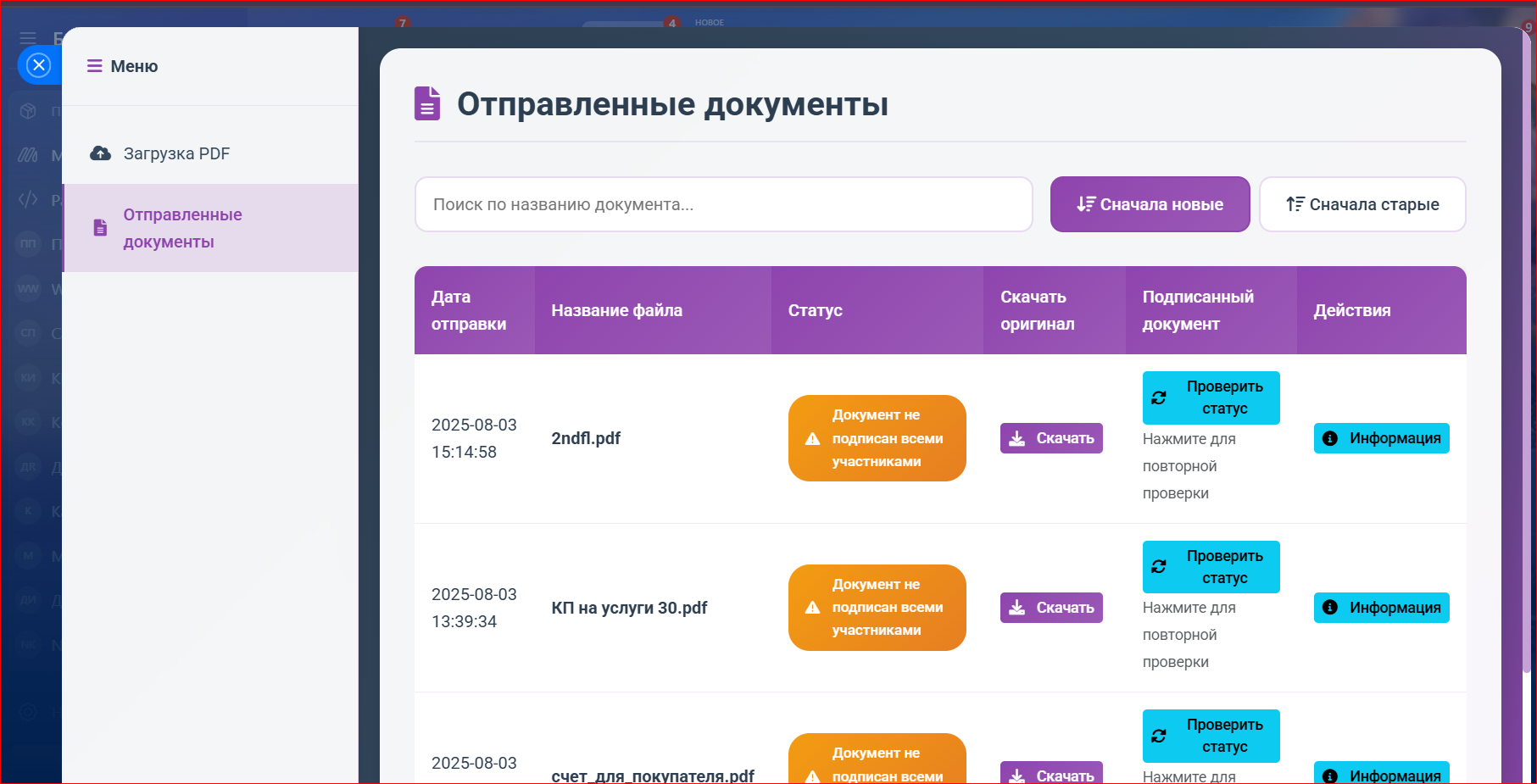
Task: Open Информация for 2ndfl.pdf
Action: point(1381,438)
